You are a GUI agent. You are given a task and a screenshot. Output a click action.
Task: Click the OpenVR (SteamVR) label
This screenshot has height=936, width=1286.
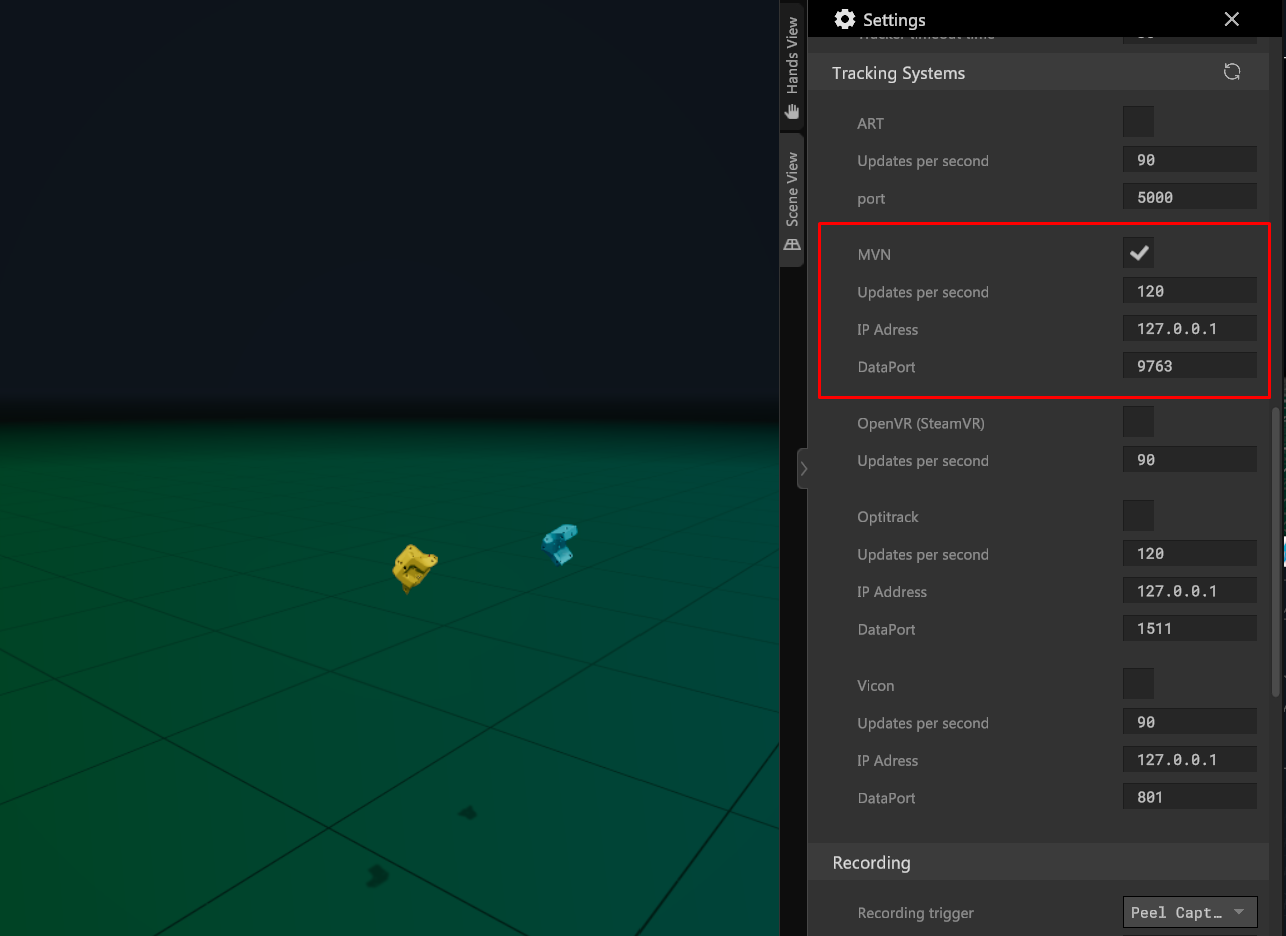[921, 423]
